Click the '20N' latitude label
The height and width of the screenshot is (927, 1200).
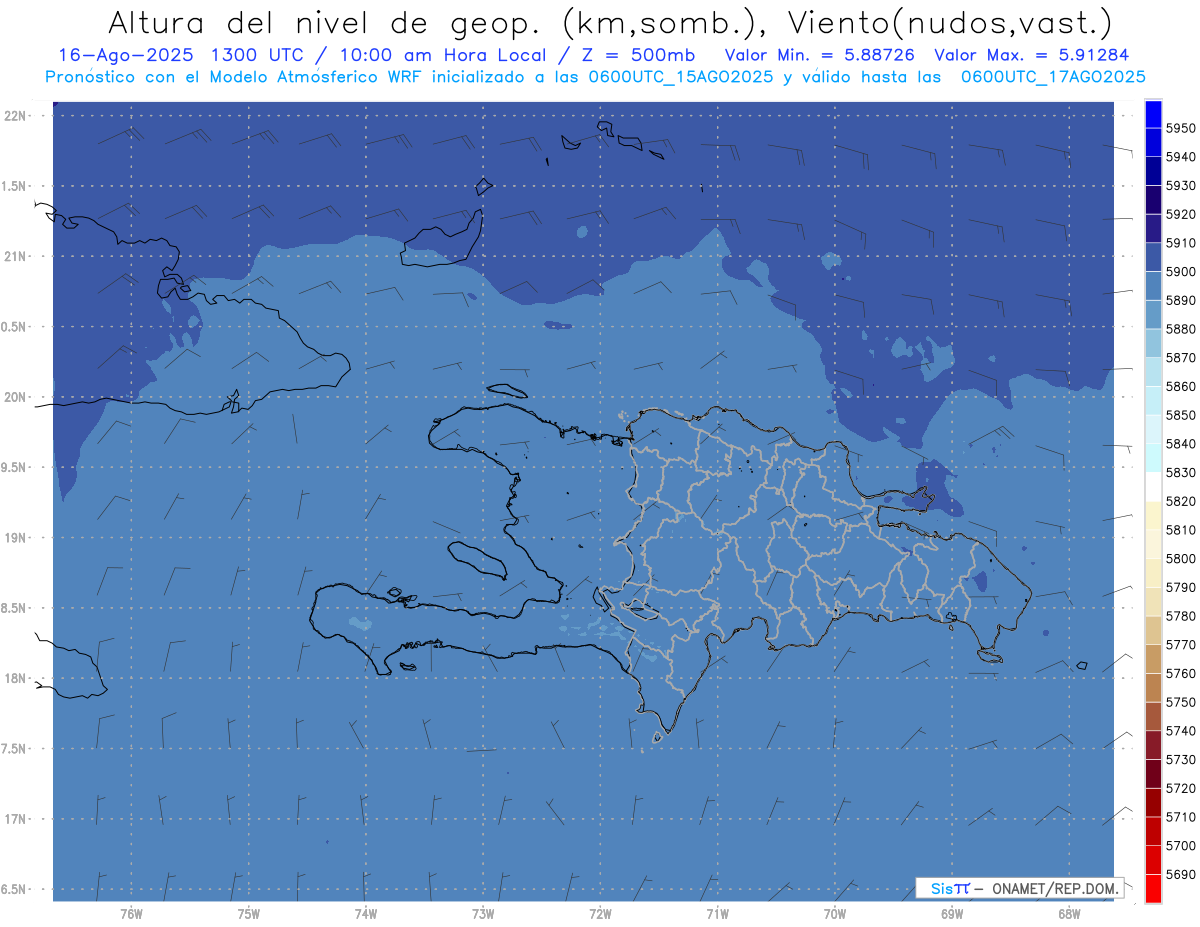click(16, 397)
